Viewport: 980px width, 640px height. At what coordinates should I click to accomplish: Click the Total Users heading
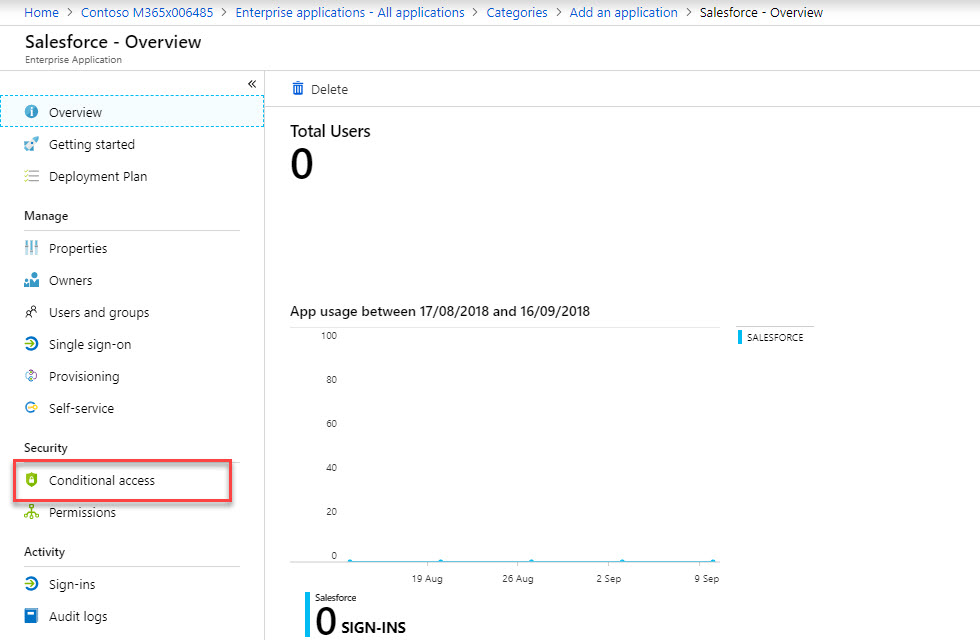[330, 131]
